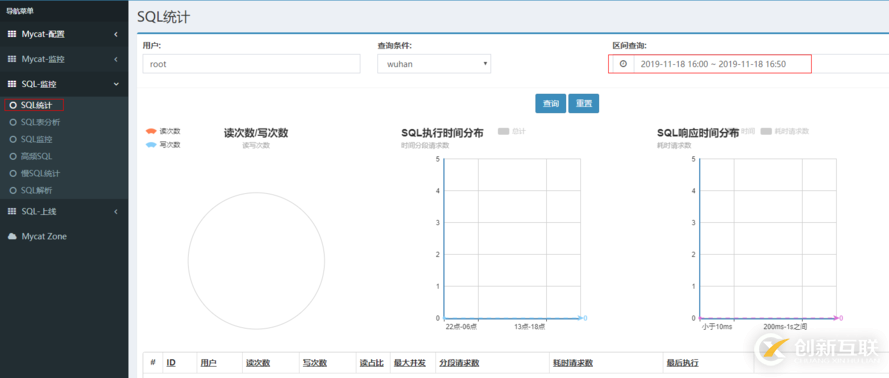Click the grid icon beside SQL-上线
This screenshot has width=889, height=378.
(12, 211)
